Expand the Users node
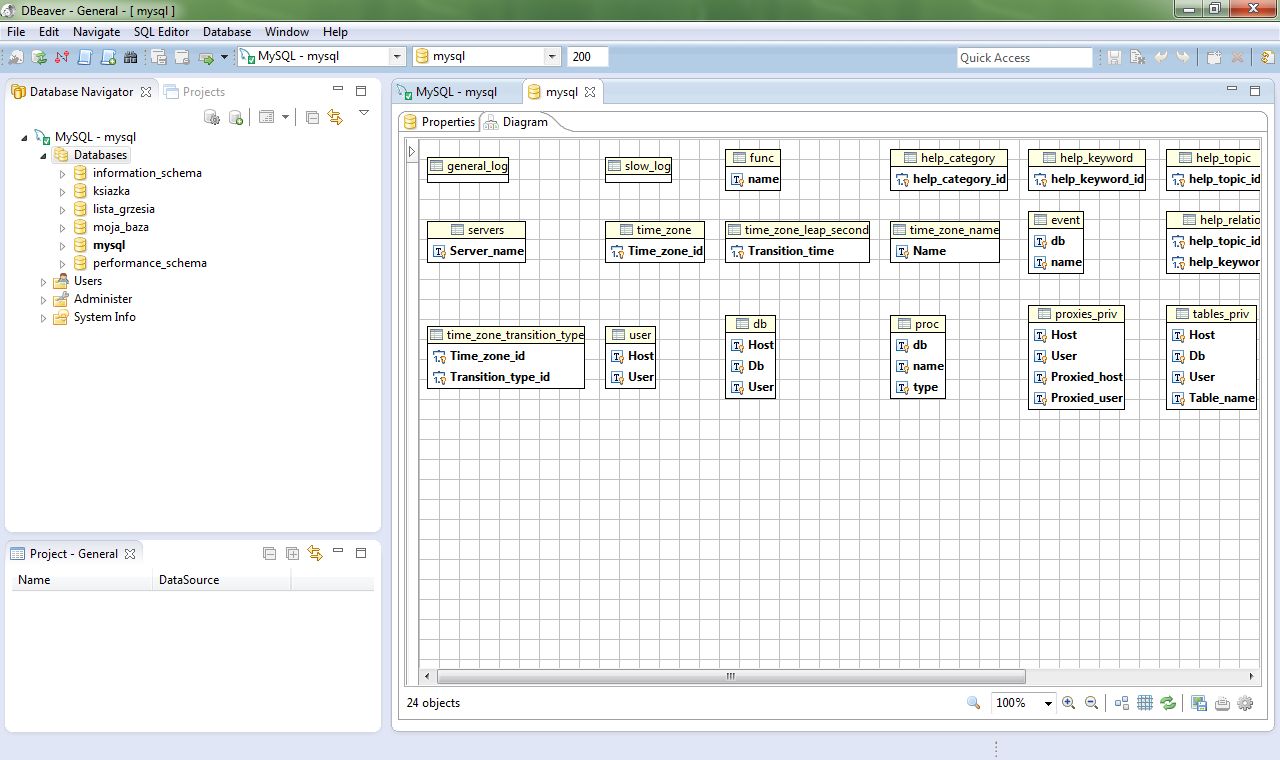Viewport: 1280px width, 760px height. [43, 281]
